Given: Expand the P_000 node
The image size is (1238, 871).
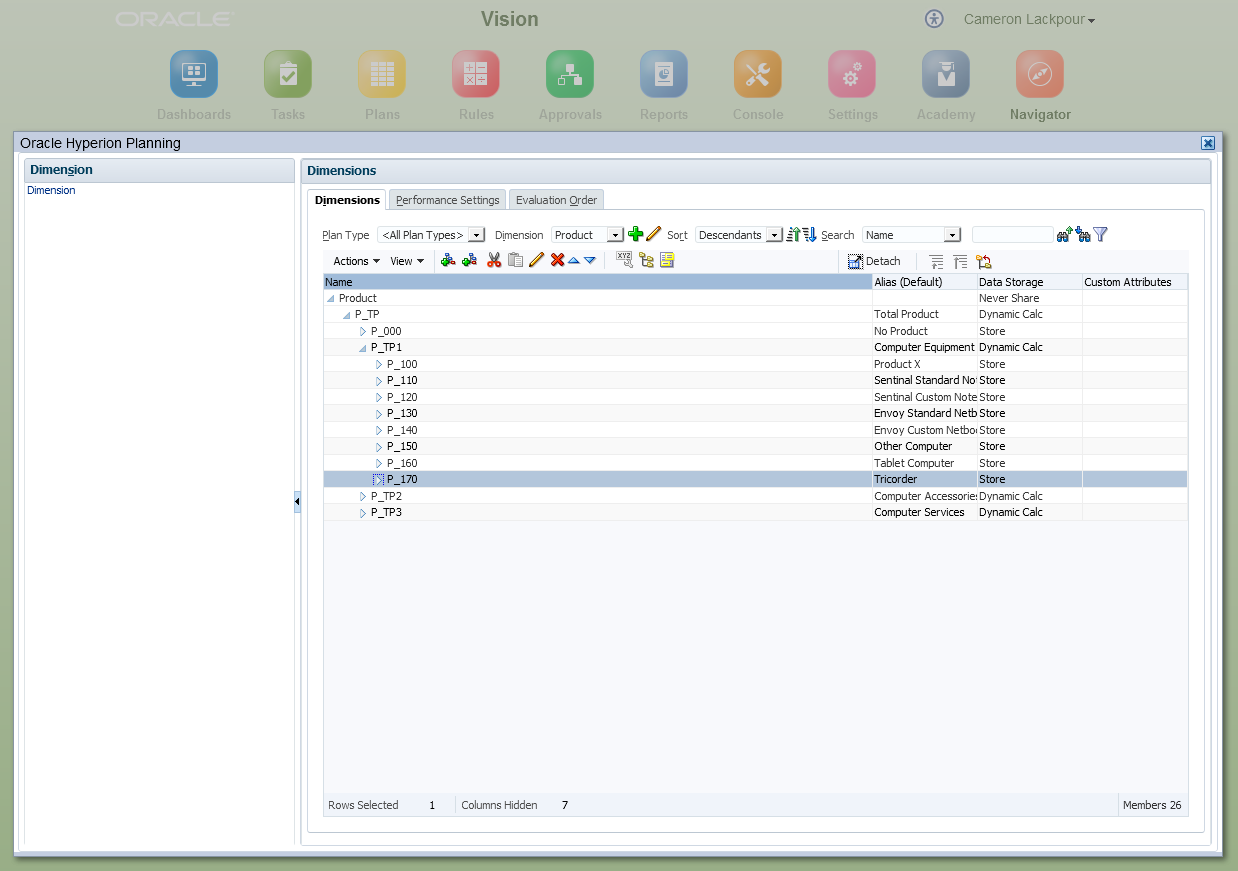Looking at the screenshot, I should point(363,331).
